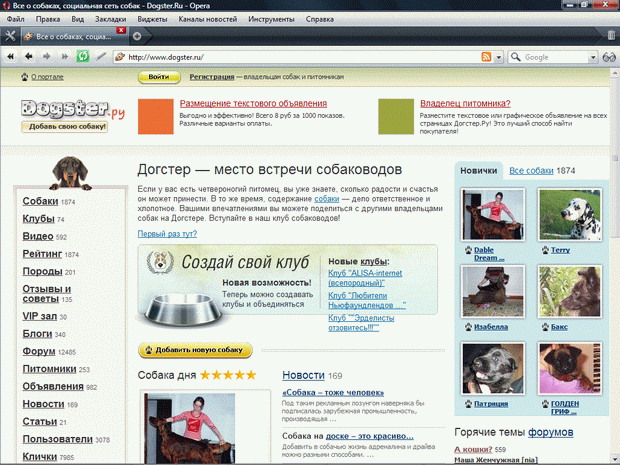
Task: Click paw icon next to Terry
Action: [545, 250]
